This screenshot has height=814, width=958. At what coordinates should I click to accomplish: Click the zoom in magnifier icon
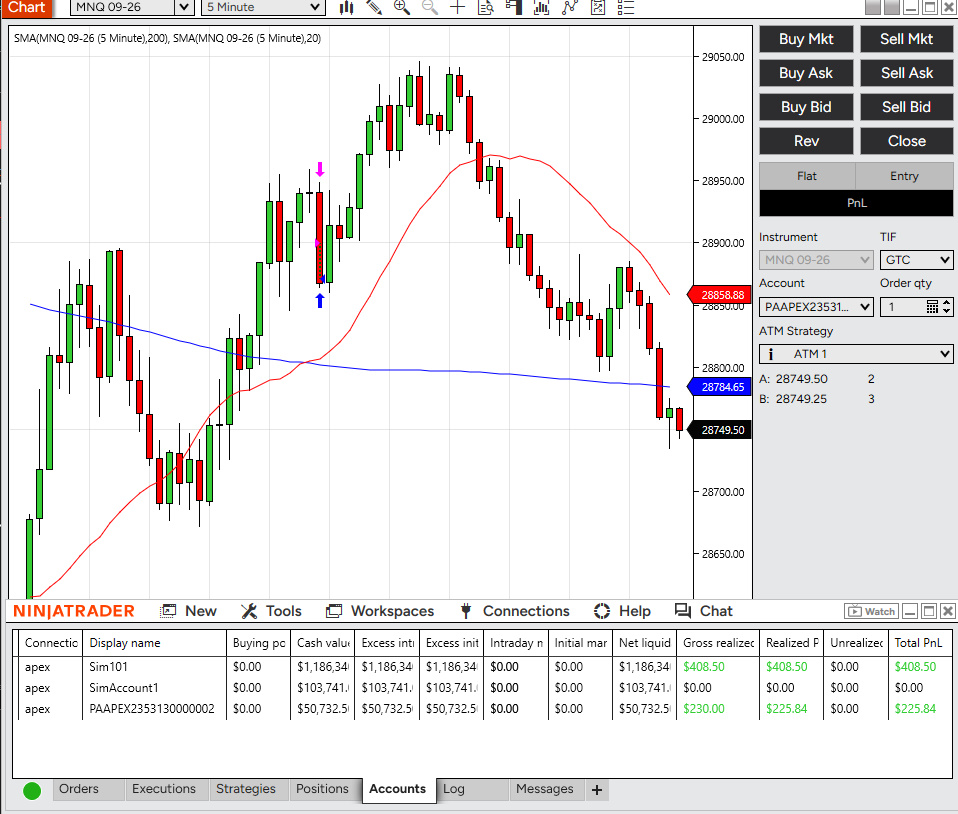401,7
